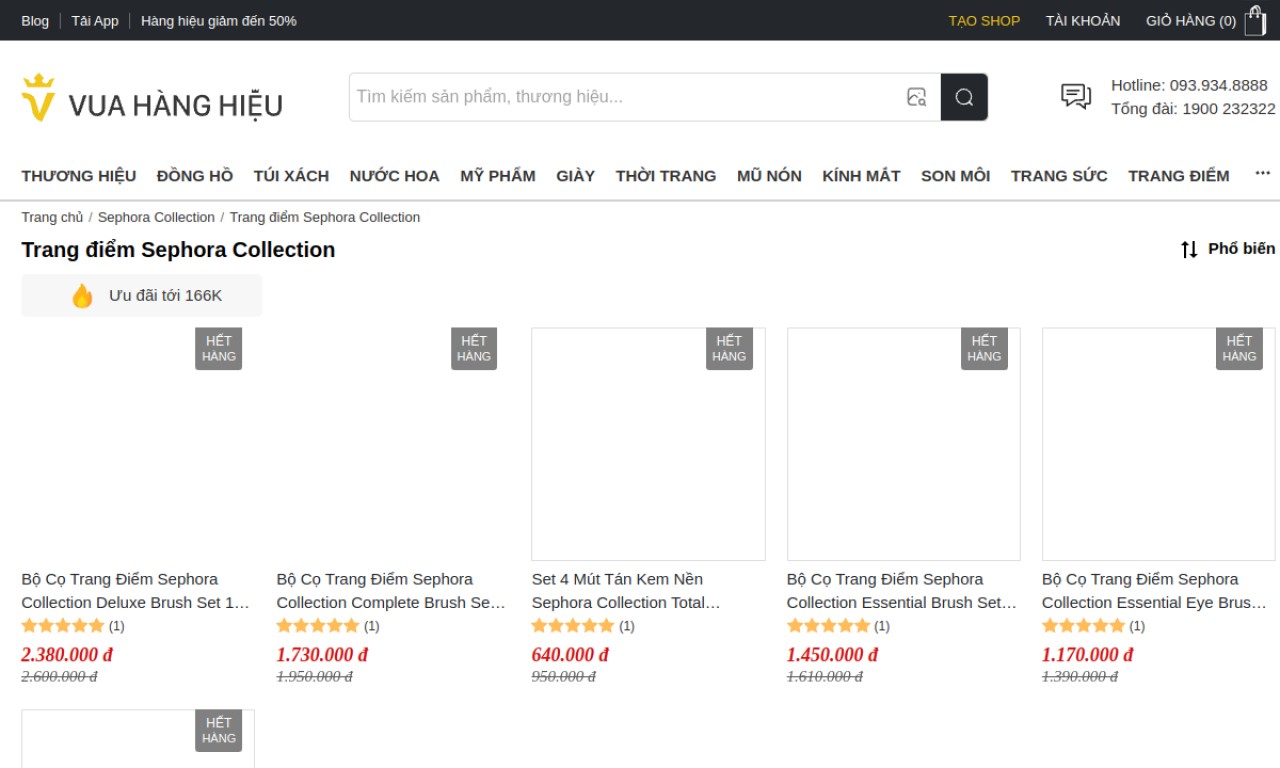Open the Essential Eye Brush product title
Screen dimensions: 1280x768
coord(1155,591)
